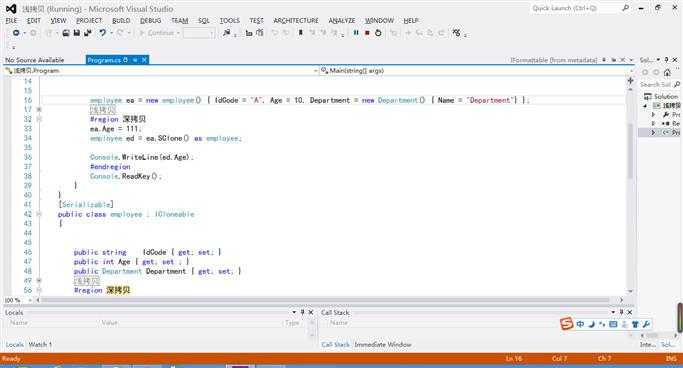Undo the last edit icon
Viewport: 683px width, 368px height.
click(103, 33)
